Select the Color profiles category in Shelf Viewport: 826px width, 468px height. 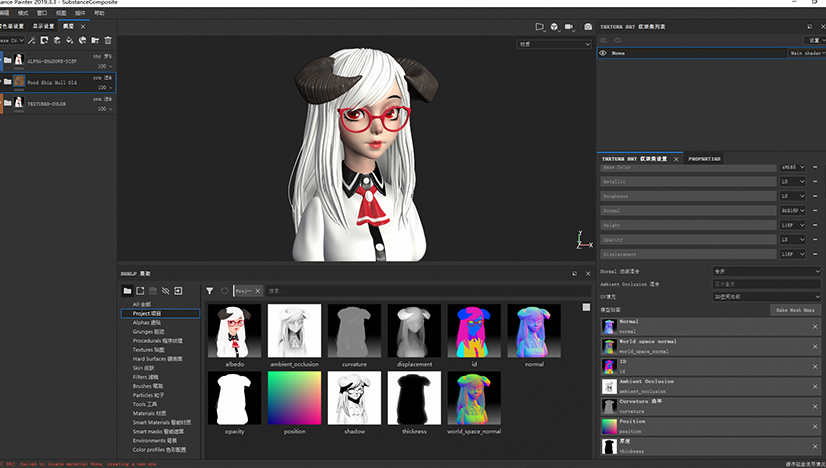(x=159, y=450)
